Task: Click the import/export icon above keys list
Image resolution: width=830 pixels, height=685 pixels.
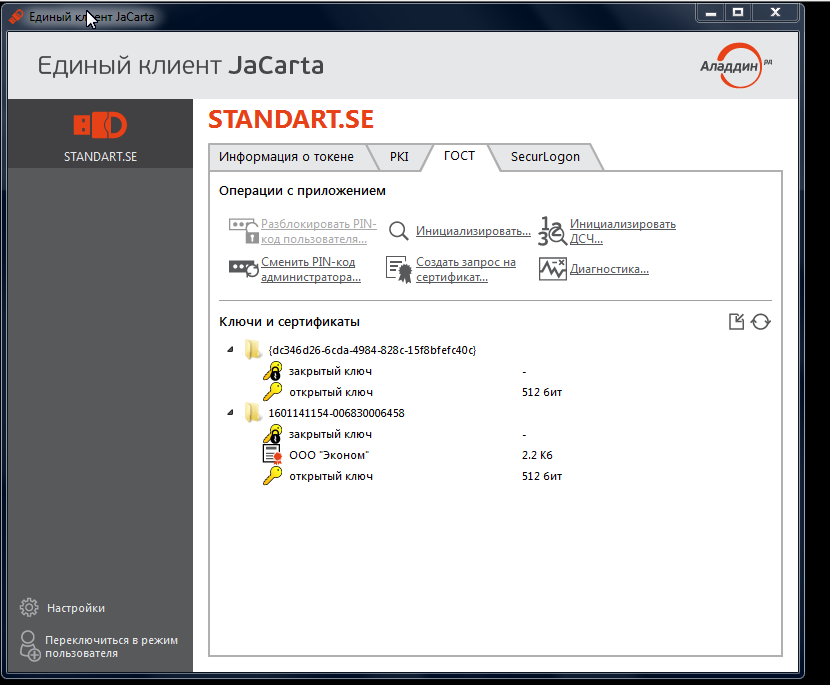Action: (736, 321)
